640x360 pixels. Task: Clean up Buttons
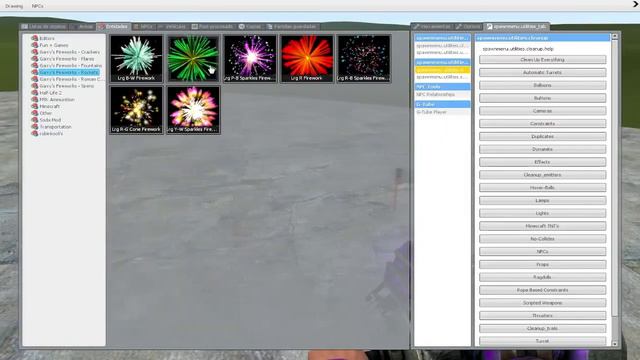coord(542,98)
